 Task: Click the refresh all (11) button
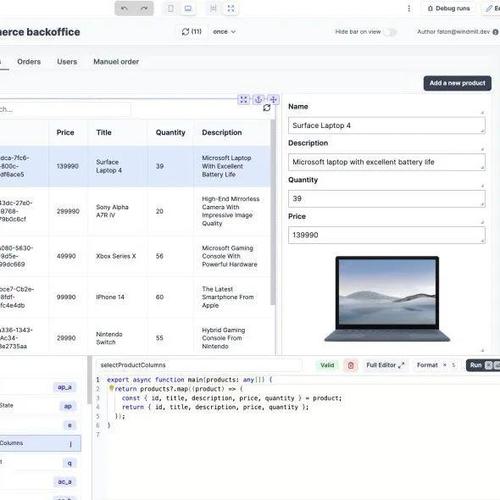192,32
